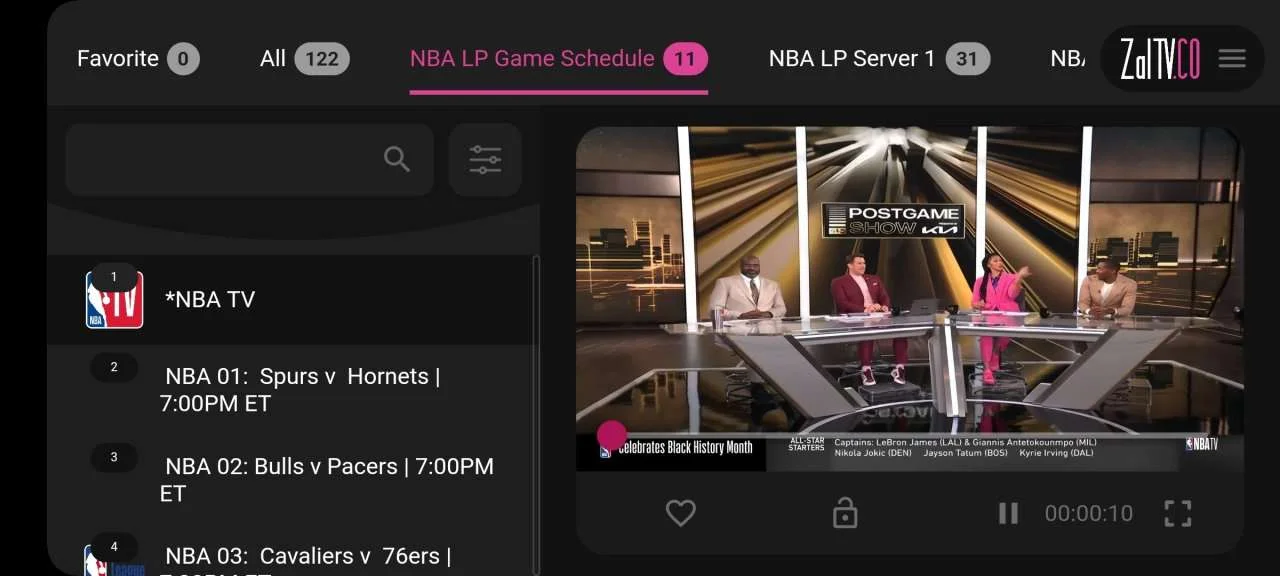This screenshot has width=1280, height=576.
Task: Click the video preview thumbnail
Action: pyautogui.click(x=910, y=299)
